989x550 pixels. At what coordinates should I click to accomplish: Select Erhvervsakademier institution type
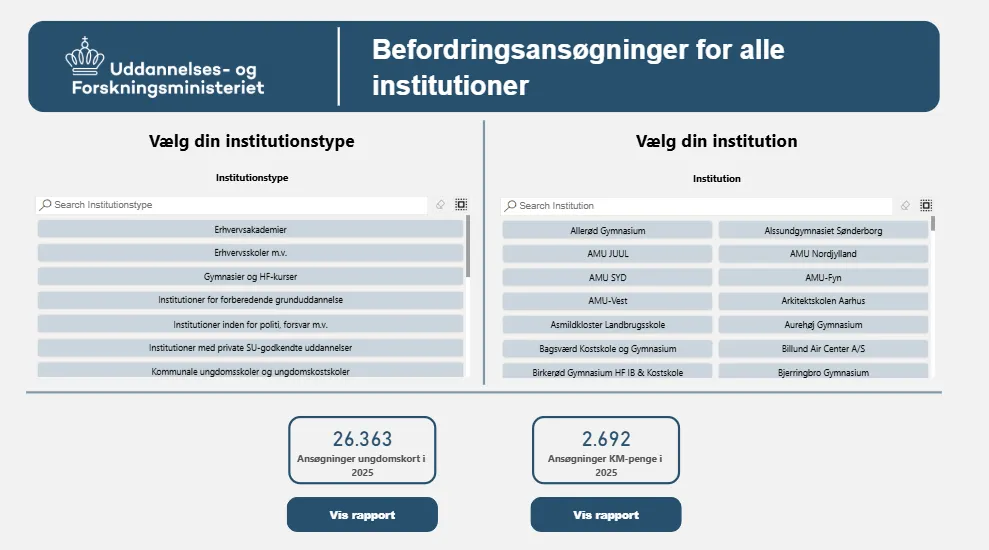pyautogui.click(x=251, y=229)
